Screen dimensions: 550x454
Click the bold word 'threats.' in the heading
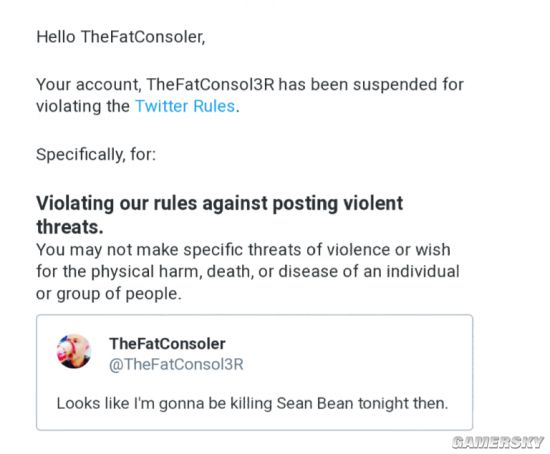pos(70,227)
